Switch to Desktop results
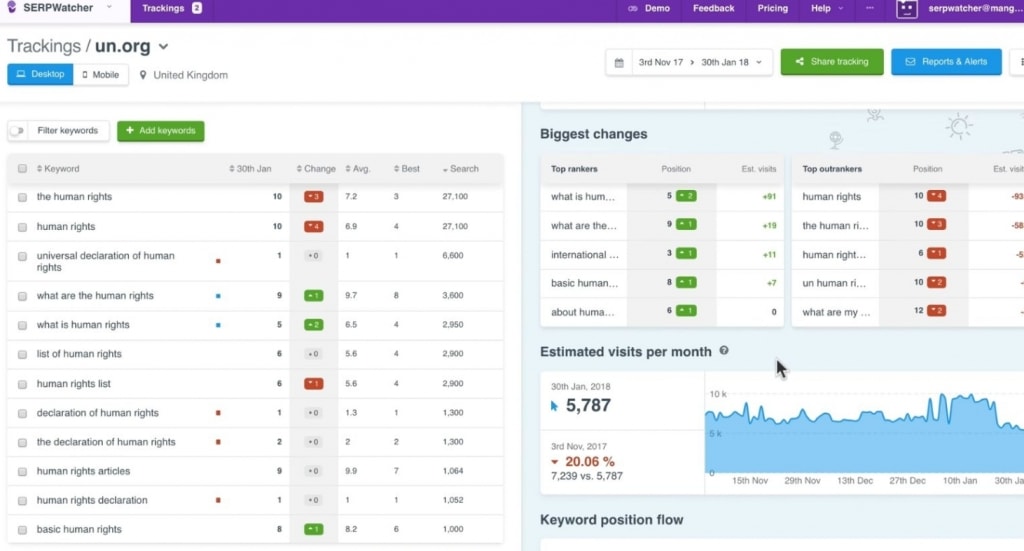Viewport: 1024px width, 551px height. tap(40, 74)
